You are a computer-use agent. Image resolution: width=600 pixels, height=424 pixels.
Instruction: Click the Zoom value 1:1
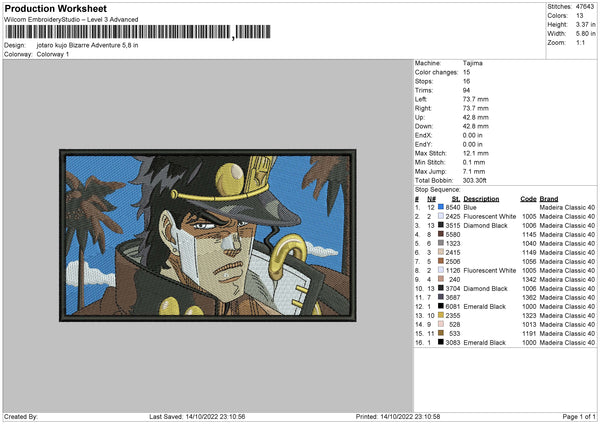580,42
